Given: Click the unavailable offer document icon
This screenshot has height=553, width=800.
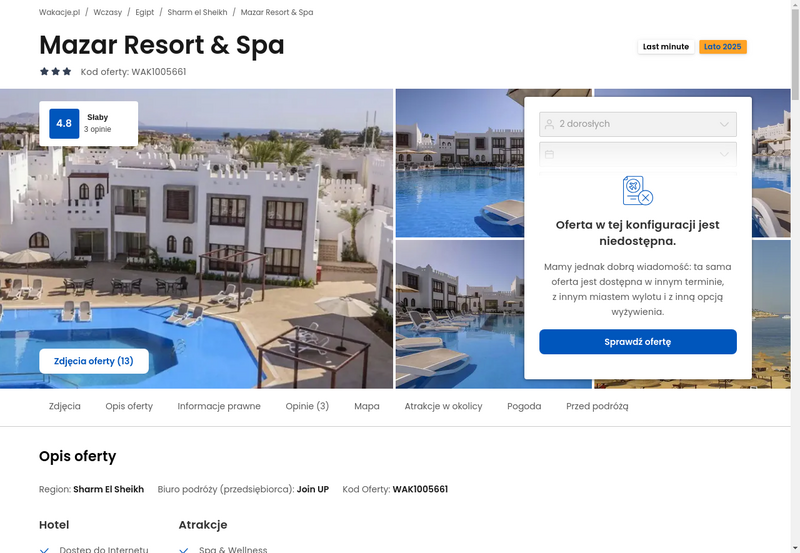Looking at the screenshot, I should 638,190.
